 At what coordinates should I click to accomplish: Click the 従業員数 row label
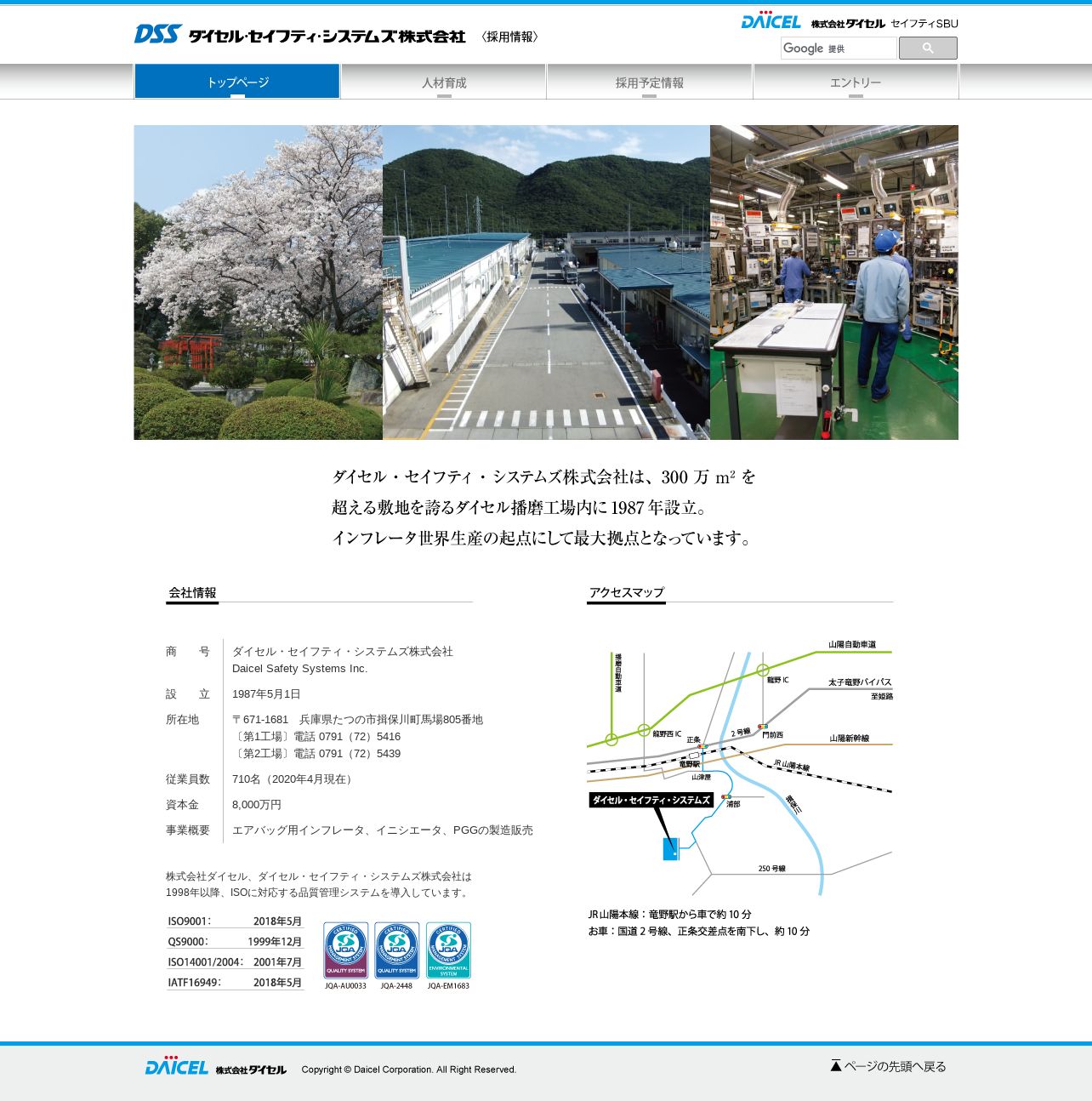188,779
